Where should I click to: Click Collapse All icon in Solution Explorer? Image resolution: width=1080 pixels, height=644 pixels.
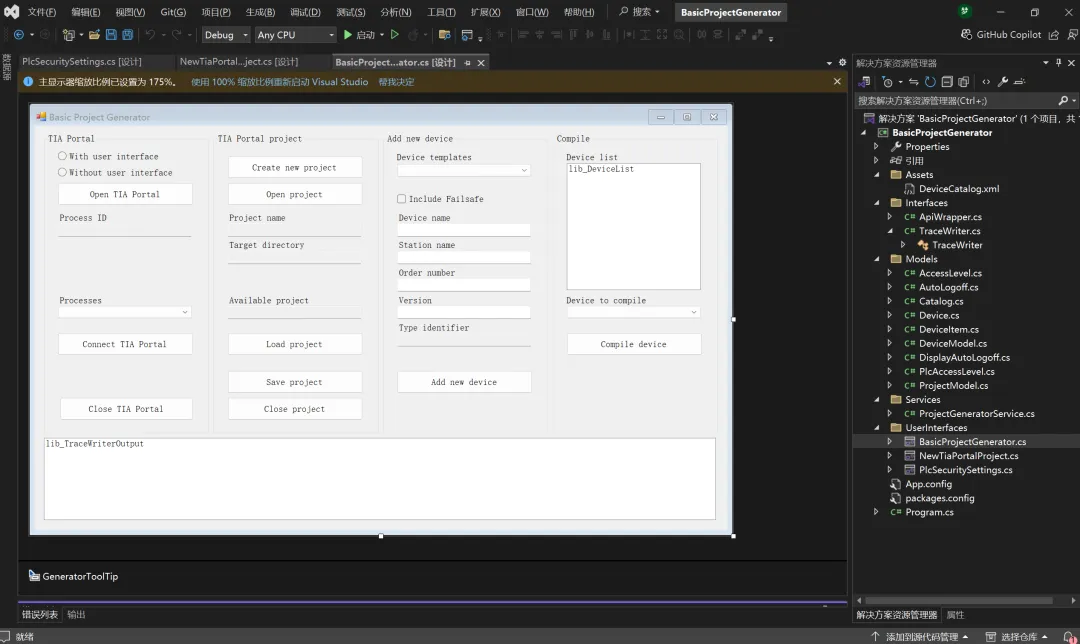(947, 82)
